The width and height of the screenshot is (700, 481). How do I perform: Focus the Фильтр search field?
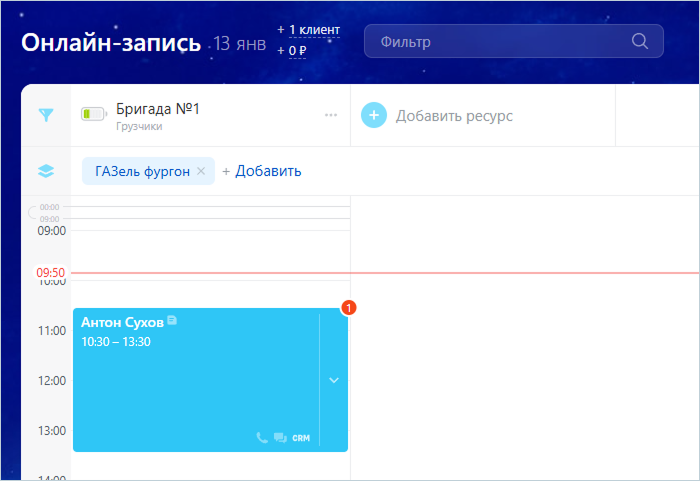500,42
